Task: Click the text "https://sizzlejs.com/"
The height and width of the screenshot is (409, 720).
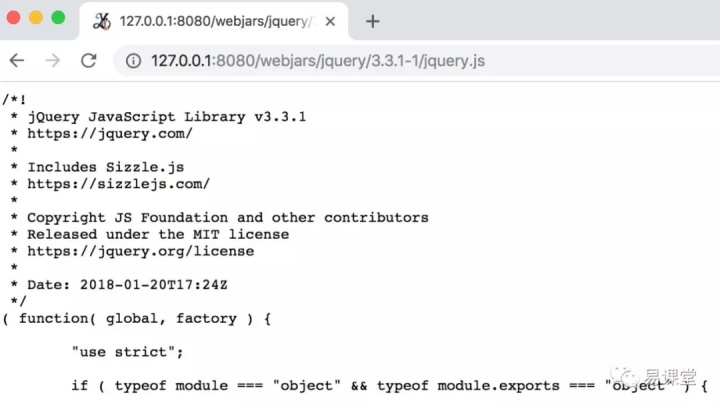Action: 118,184
